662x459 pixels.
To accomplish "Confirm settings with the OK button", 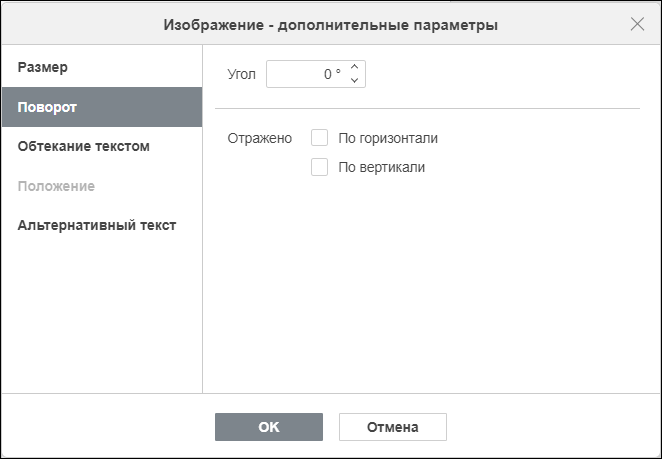I will click(x=269, y=427).
